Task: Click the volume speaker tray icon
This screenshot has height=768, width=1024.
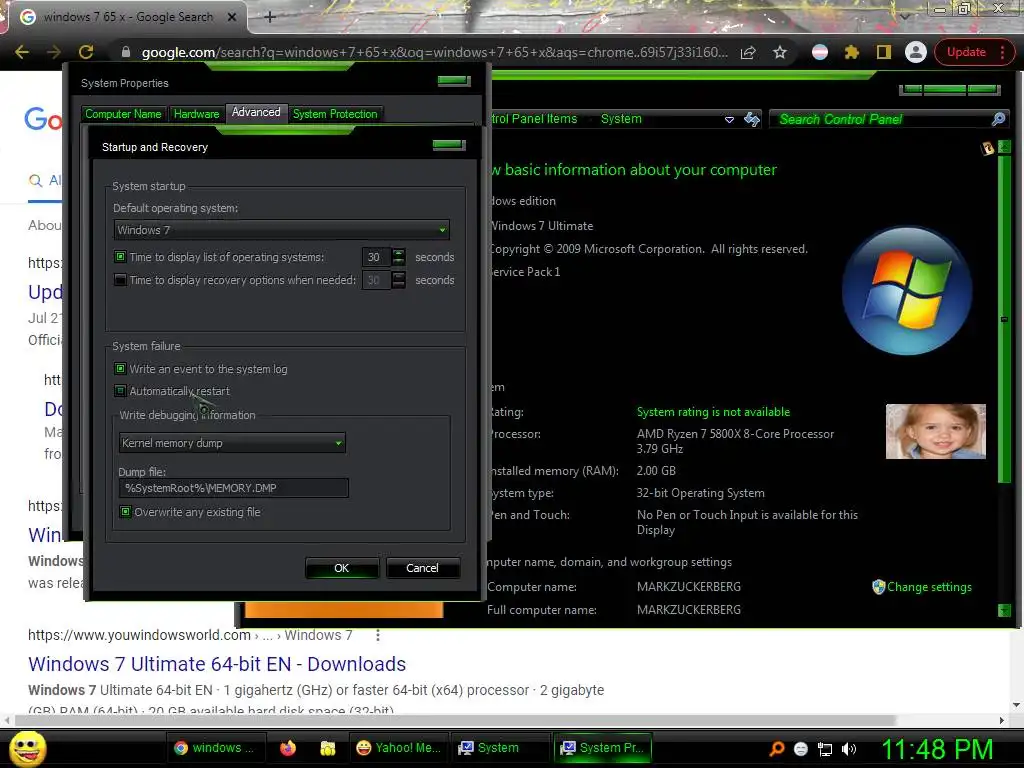Action: (x=850, y=749)
